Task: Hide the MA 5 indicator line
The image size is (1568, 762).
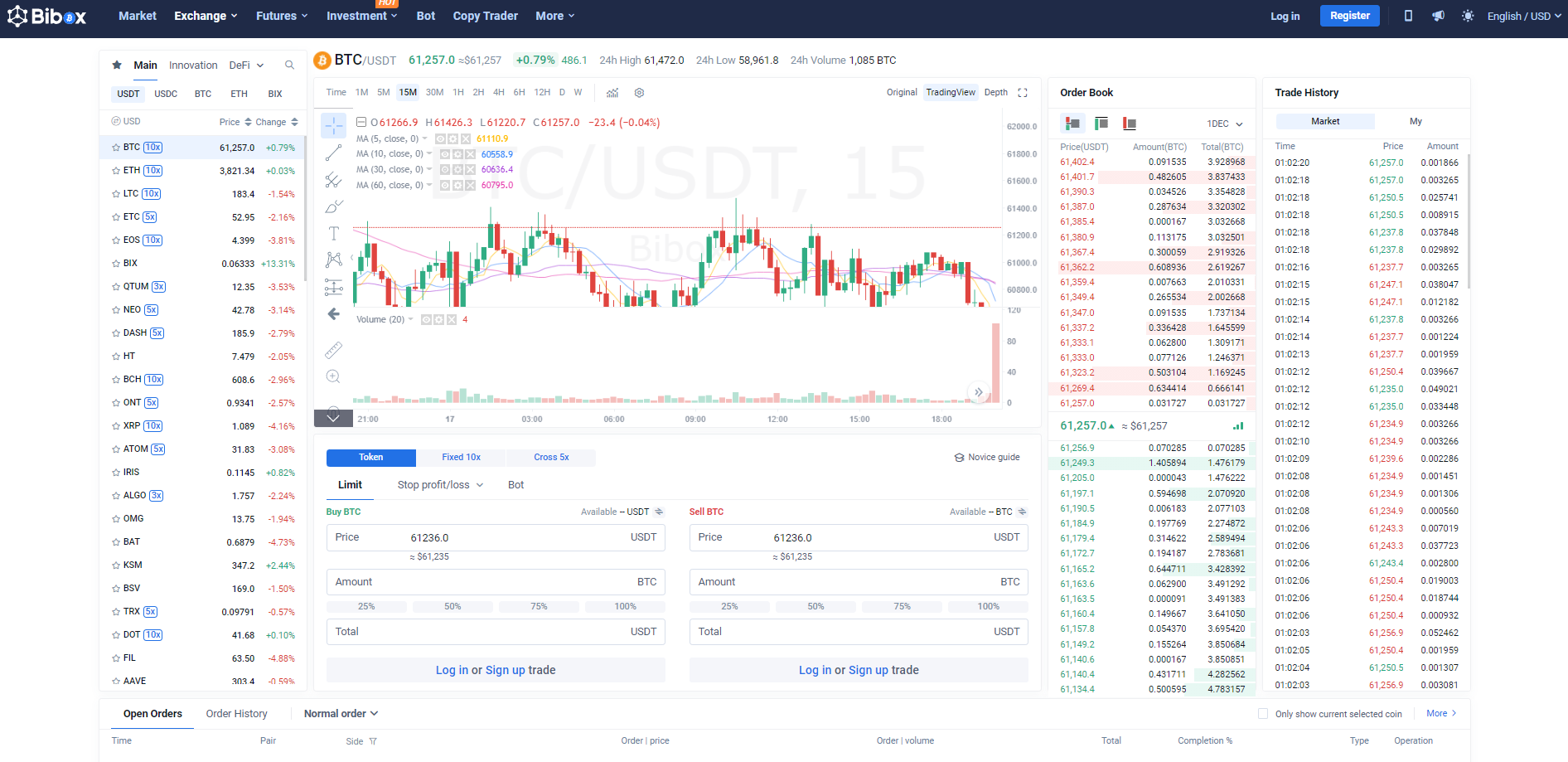Action: tap(441, 139)
